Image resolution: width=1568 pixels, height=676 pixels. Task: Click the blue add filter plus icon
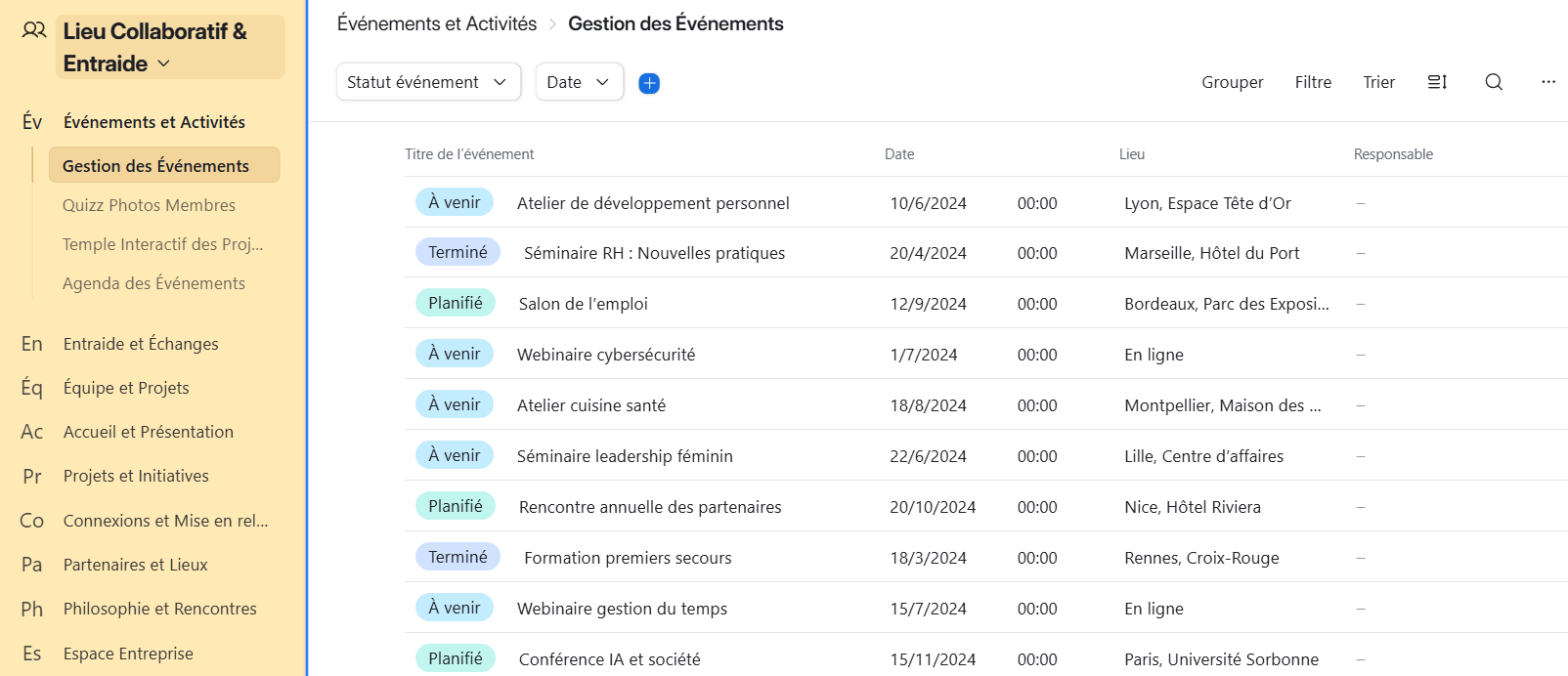[649, 83]
